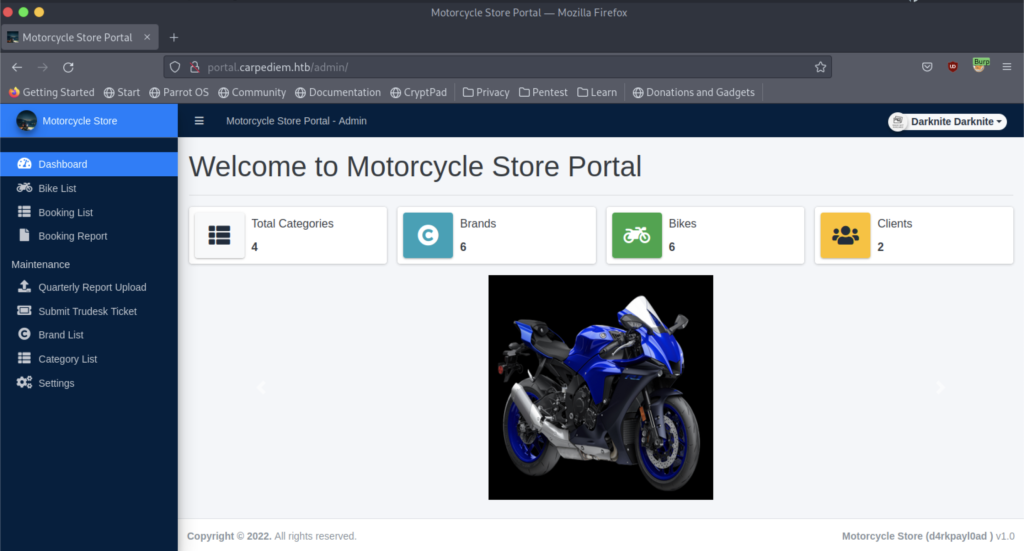Show next carousel slide with right arrow
Screen dimensions: 1024x551
(x=939, y=387)
